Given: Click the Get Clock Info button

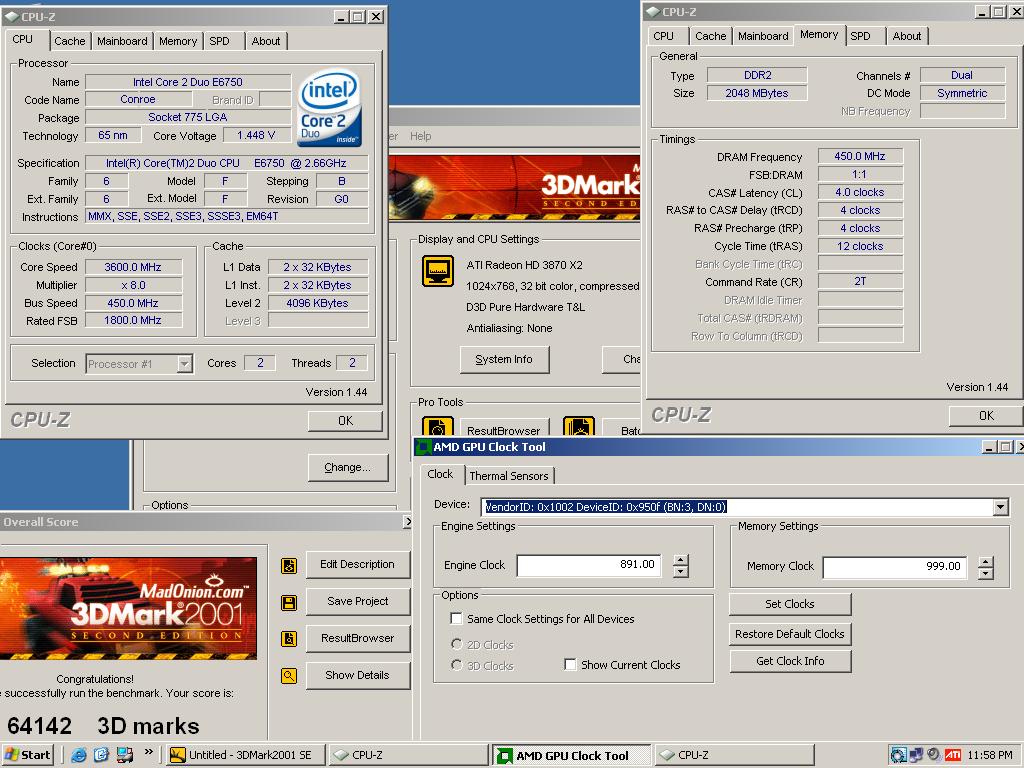Looking at the screenshot, I should click(x=790, y=661).
